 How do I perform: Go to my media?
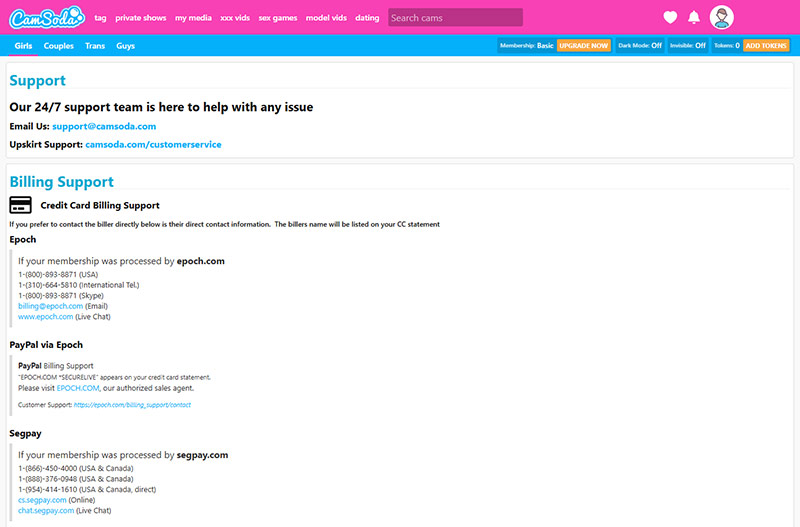[x=193, y=18]
